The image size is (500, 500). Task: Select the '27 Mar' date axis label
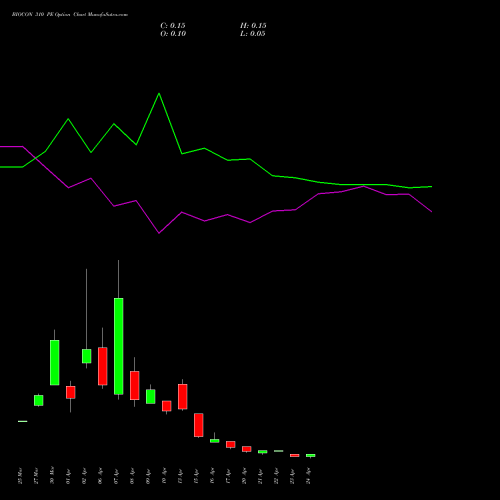(x=36, y=476)
